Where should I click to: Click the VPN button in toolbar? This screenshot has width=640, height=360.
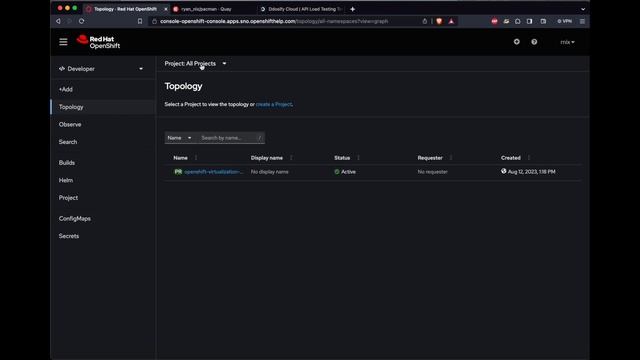[565, 21]
